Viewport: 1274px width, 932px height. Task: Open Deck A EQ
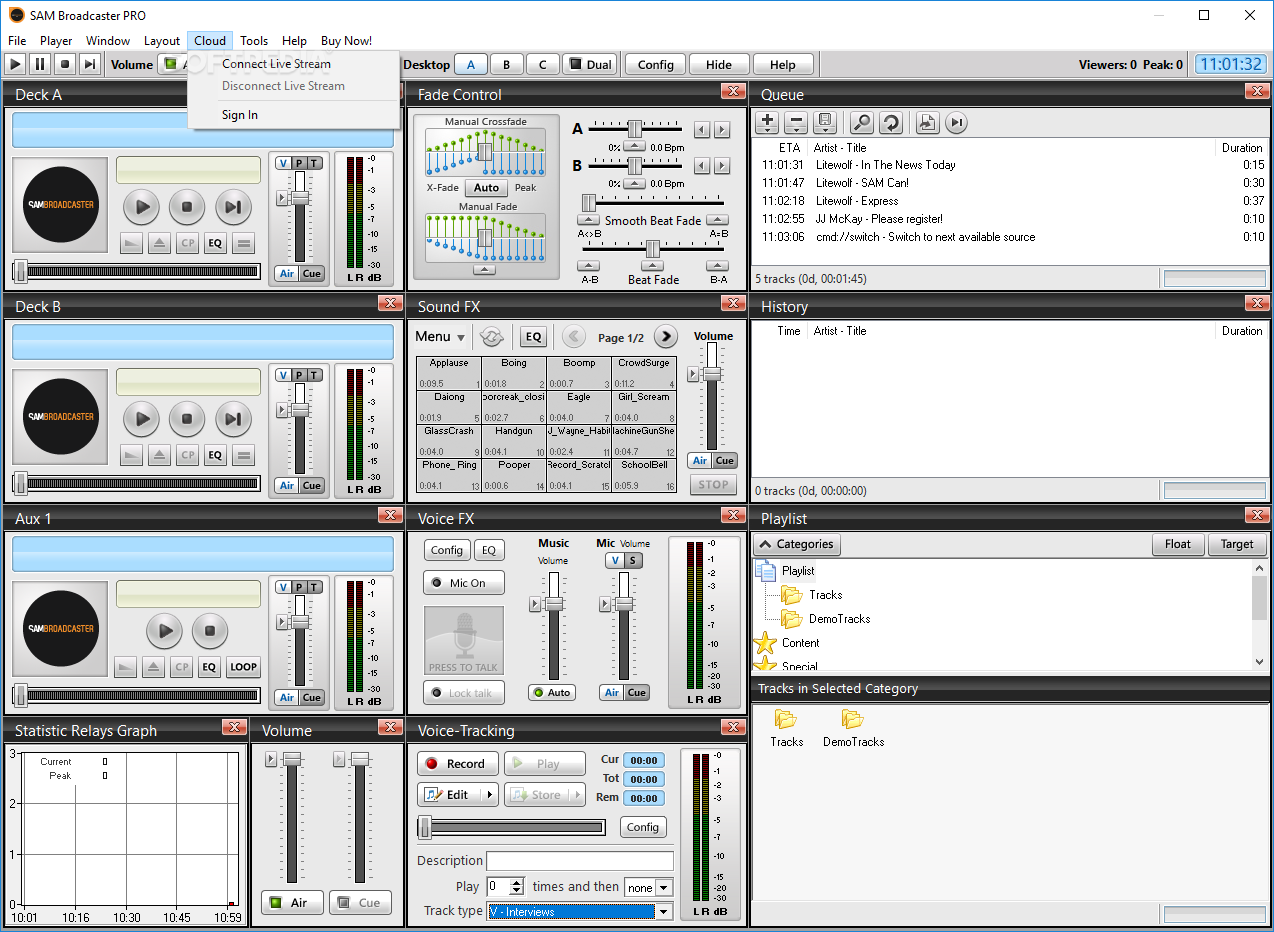pos(215,243)
